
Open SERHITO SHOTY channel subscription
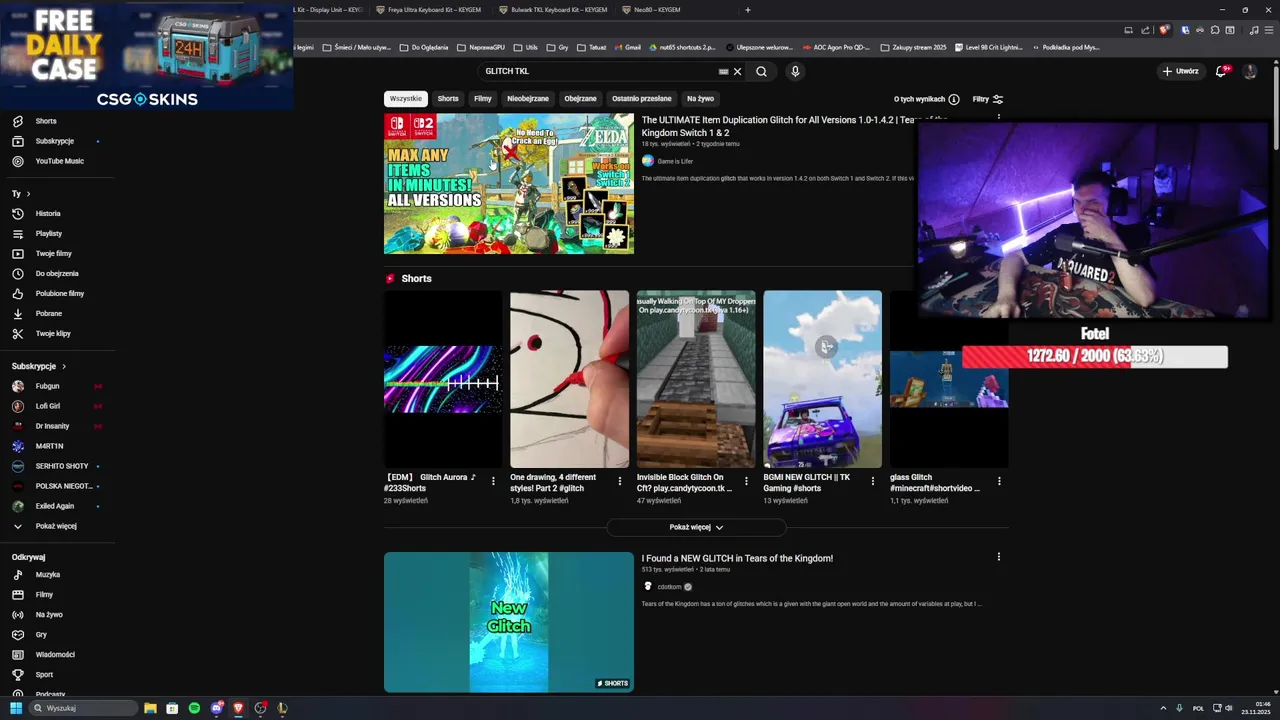point(62,466)
